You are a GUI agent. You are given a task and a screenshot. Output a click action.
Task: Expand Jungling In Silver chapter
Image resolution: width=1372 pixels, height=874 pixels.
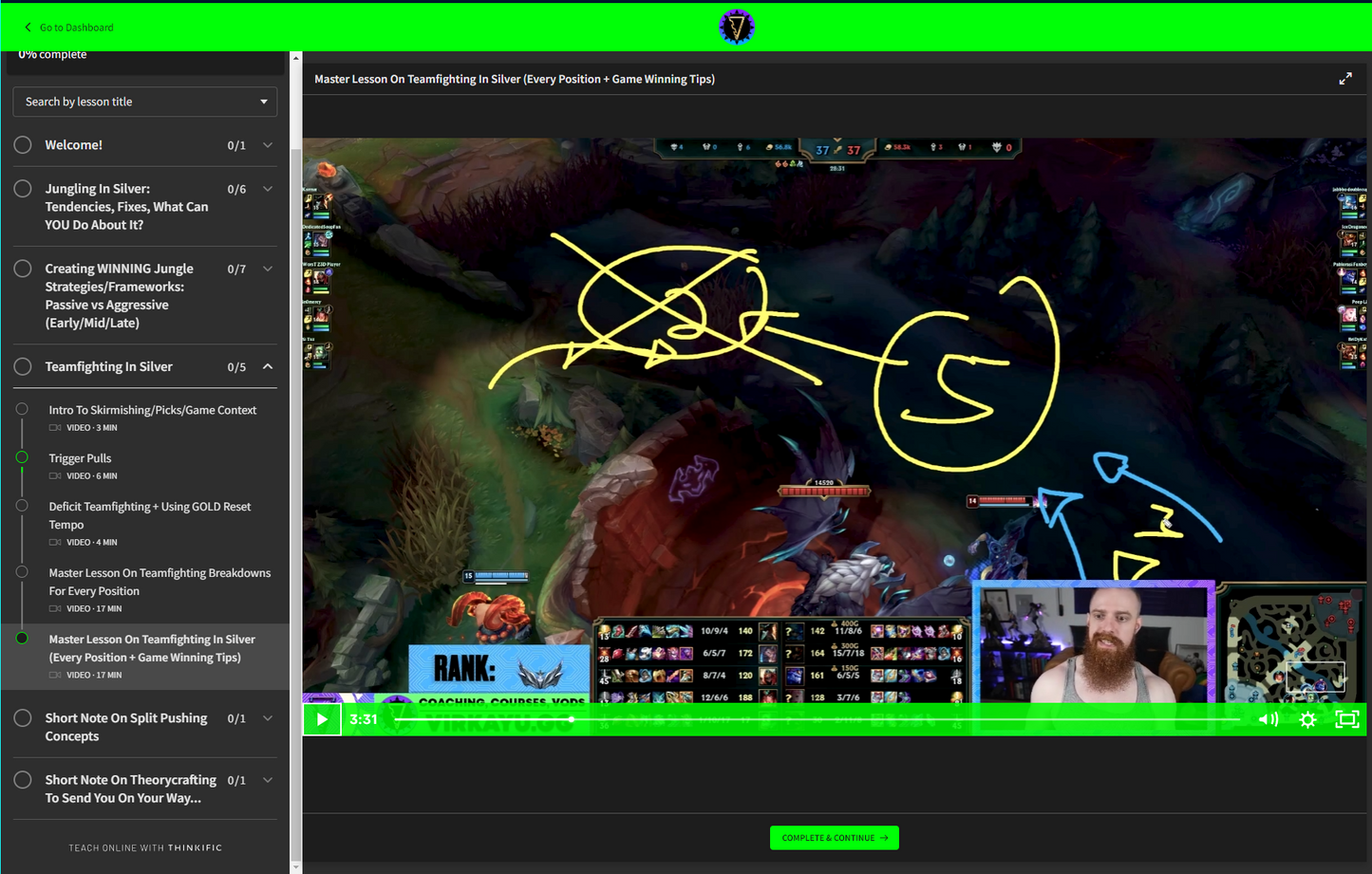268,189
